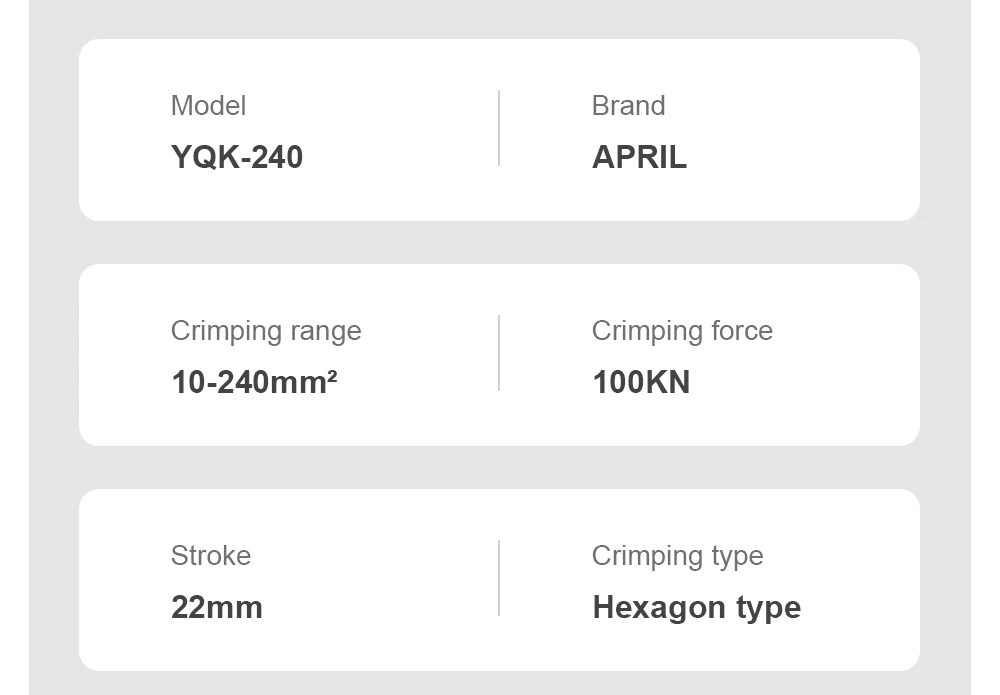The height and width of the screenshot is (695, 1000).
Task: Select the 22mm stroke value
Action: click(x=217, y=608)
